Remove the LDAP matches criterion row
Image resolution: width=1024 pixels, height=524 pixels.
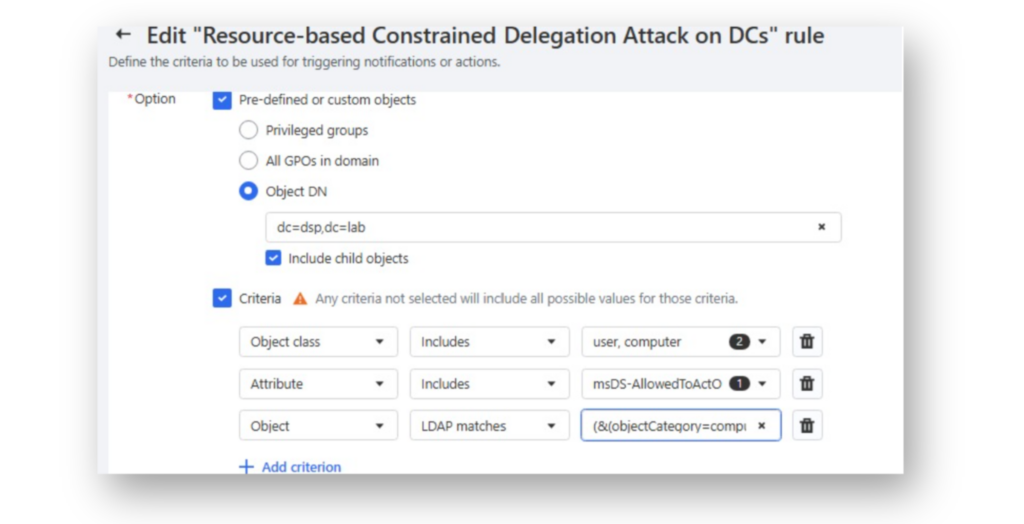(807, 425)
